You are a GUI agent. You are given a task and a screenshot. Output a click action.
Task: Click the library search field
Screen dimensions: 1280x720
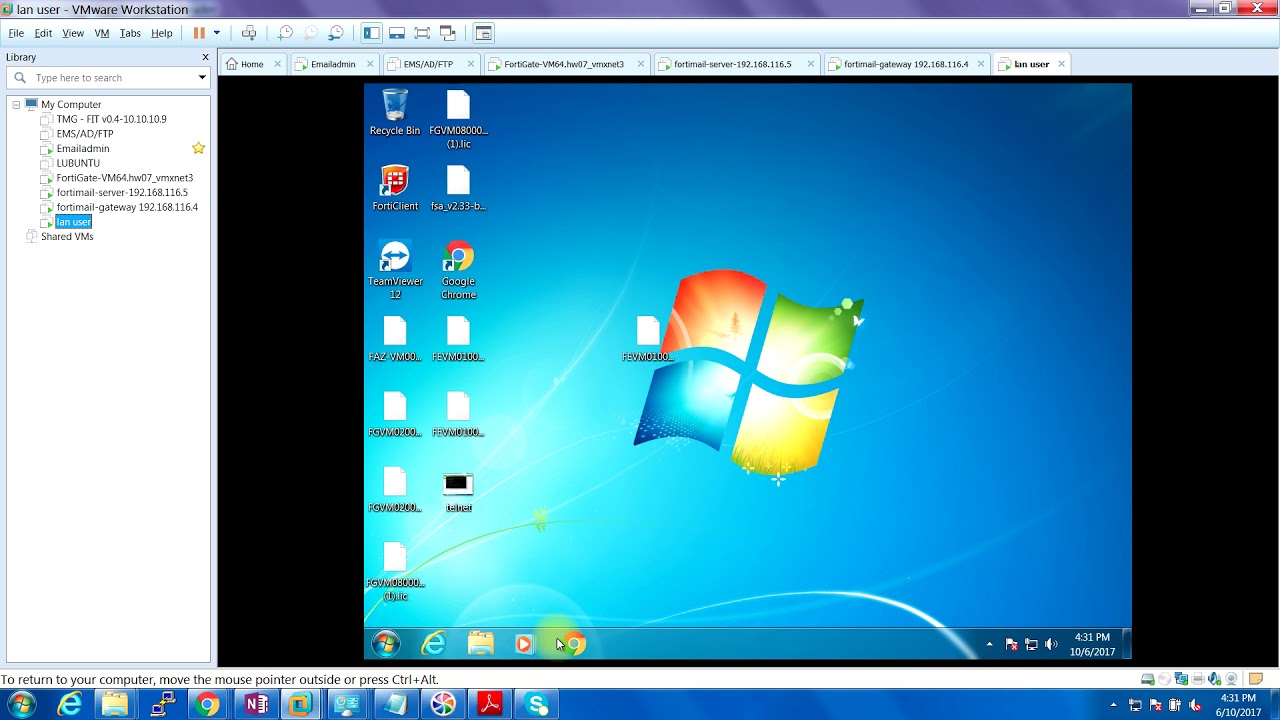(108, 78)
